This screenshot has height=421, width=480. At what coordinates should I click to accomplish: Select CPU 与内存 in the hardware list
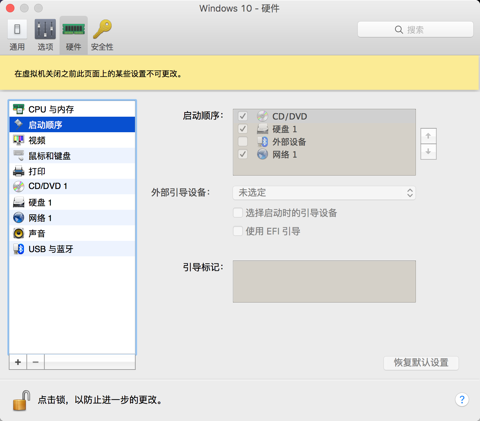coord(72,109)
